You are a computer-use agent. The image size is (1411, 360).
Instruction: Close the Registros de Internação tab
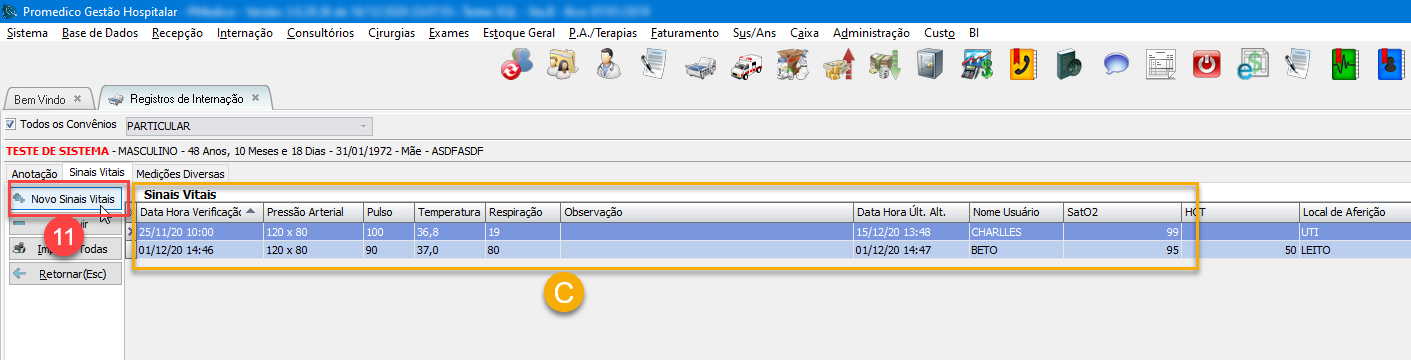(255, 98)
